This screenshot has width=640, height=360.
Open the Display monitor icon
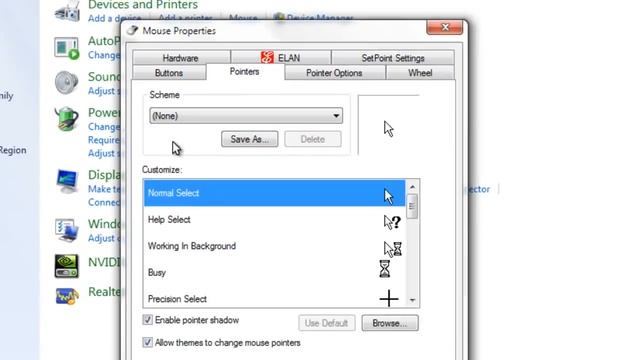(x=67, y=181)
